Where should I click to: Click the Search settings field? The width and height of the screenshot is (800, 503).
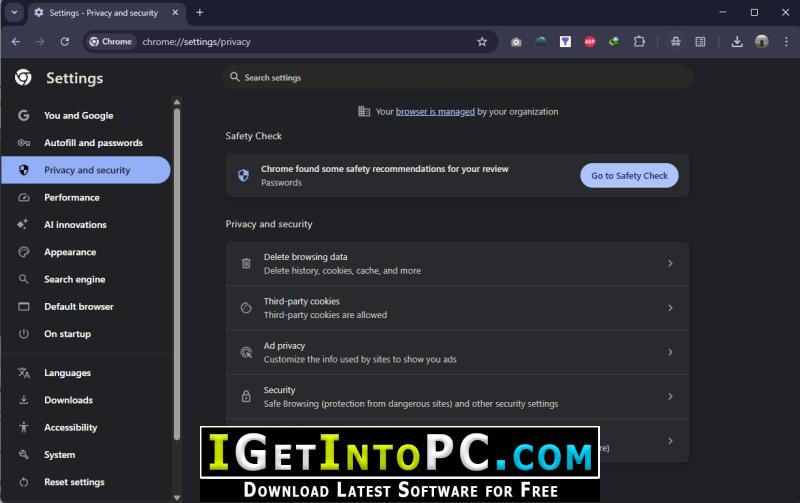(x=458, y=78)
